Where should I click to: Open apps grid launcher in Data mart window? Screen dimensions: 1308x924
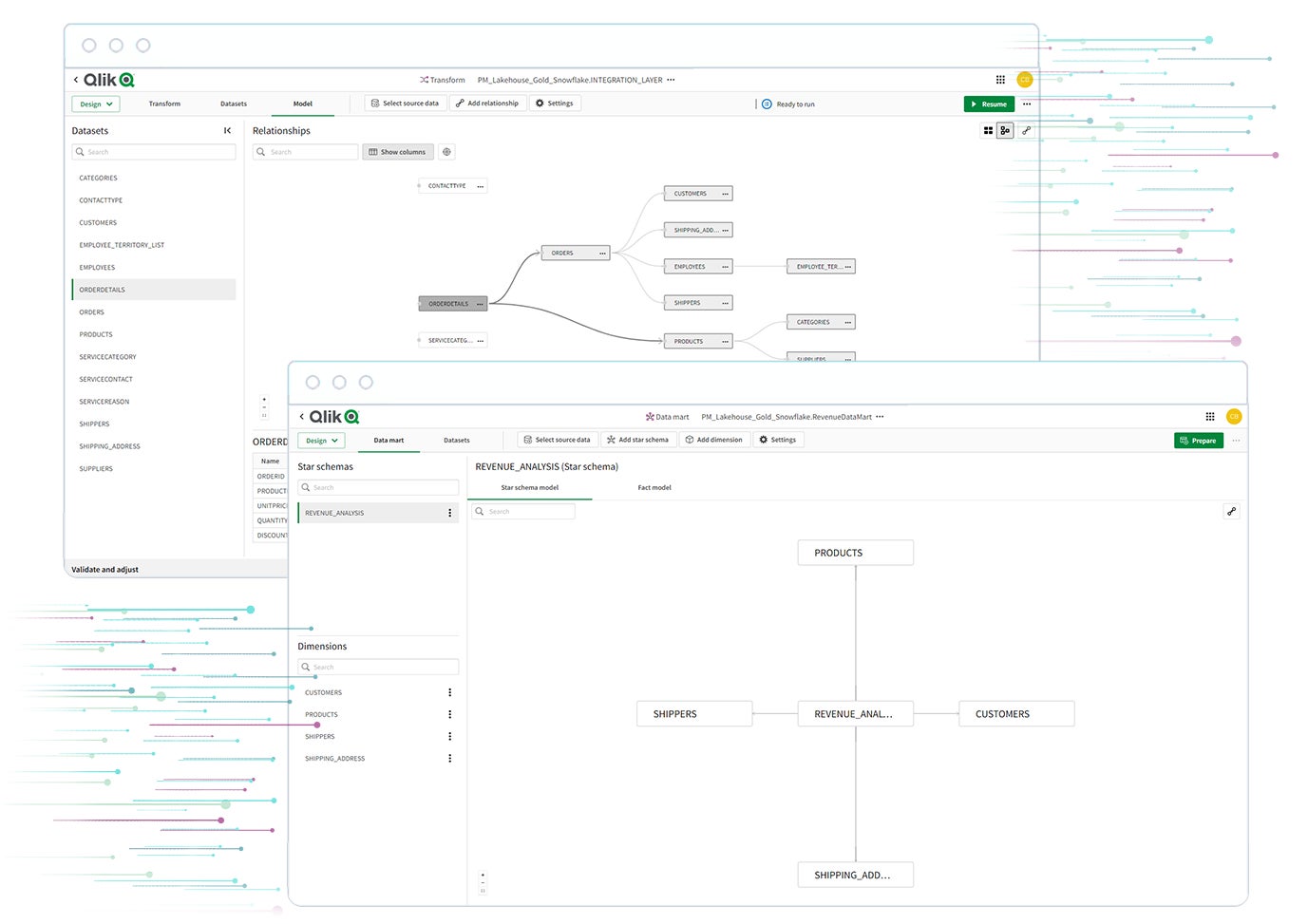click(x=1210, y=417)
